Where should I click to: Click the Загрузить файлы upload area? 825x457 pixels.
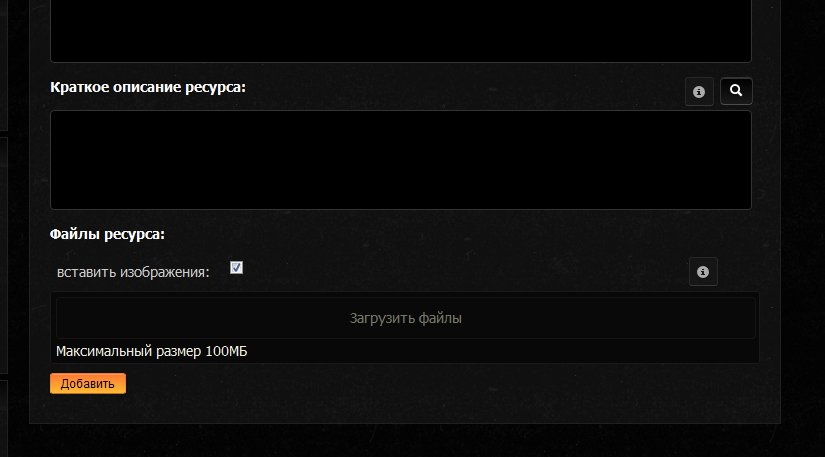tap(406, 318)
